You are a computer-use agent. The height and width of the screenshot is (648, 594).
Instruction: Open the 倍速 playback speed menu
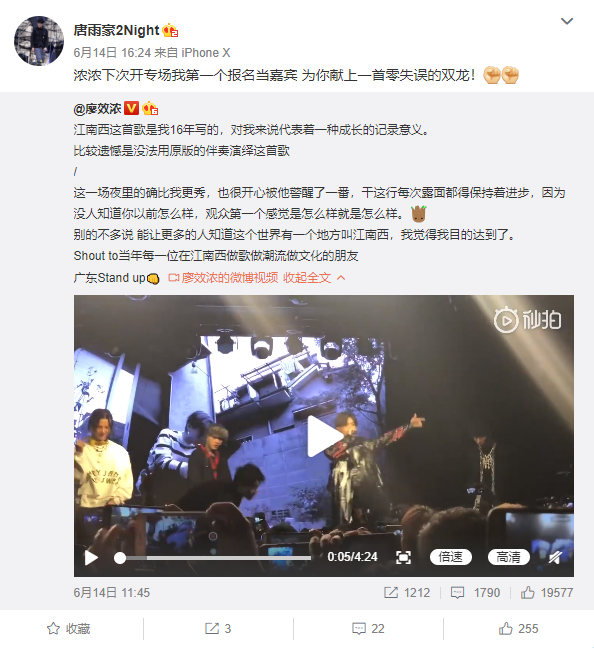click(x=451, y=557)
